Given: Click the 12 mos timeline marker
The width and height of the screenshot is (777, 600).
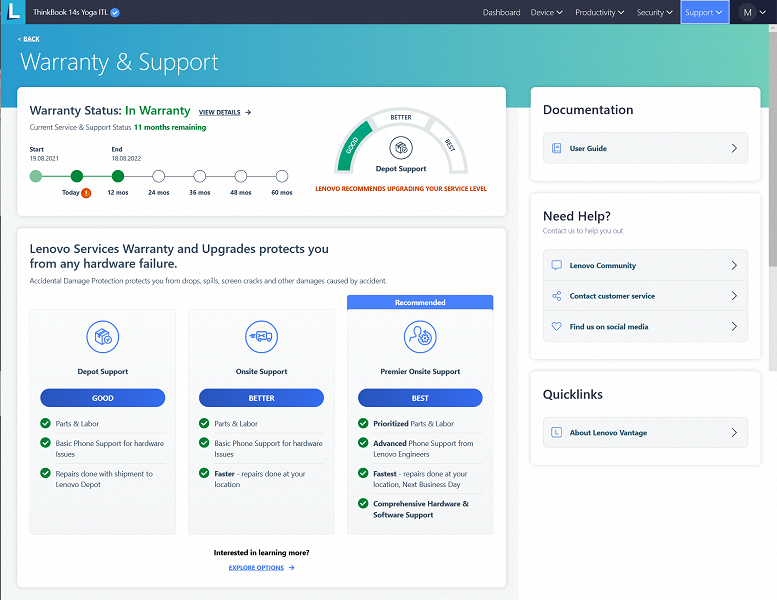Looking at the screenshot, I should (x=117, y=176).
